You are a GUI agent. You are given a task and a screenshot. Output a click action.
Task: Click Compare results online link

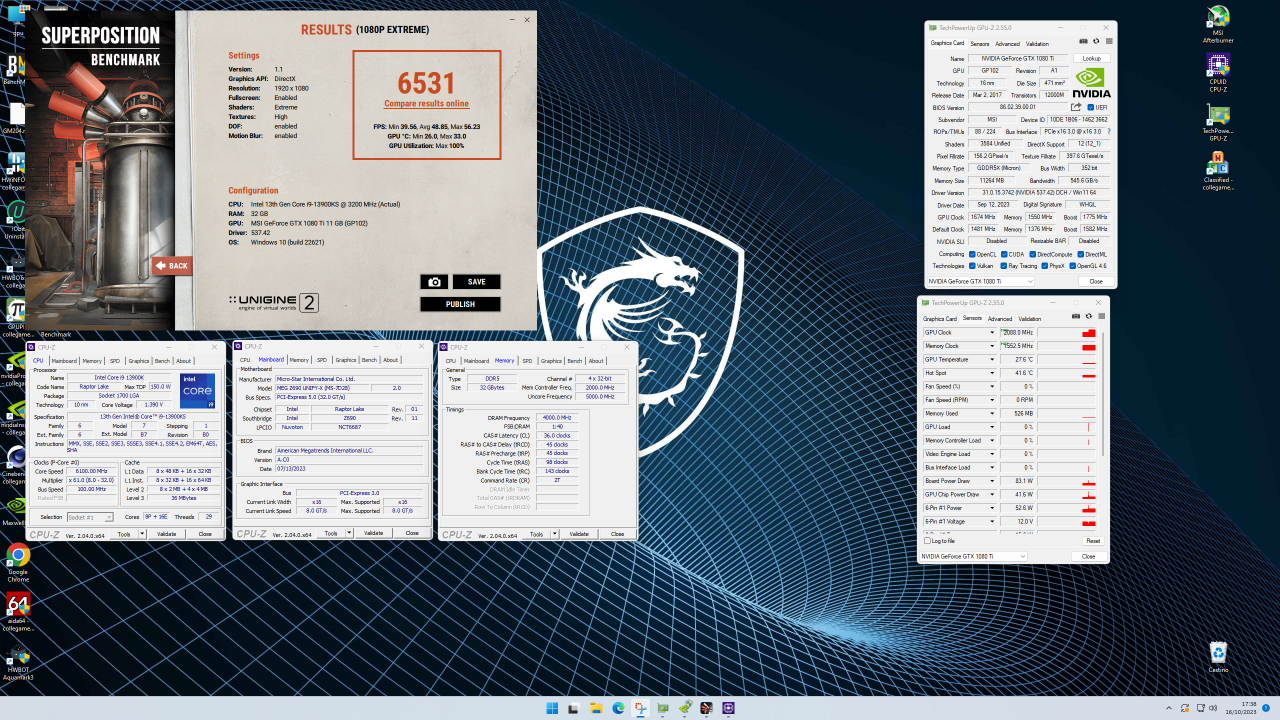pyautogui.click(x=426, y=104)
